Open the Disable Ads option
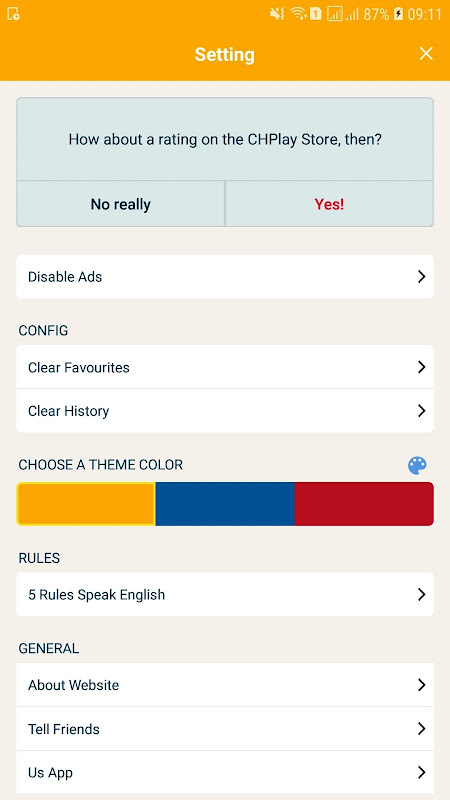The height and width of the screenshot is (800, 450). coord(225,277)
